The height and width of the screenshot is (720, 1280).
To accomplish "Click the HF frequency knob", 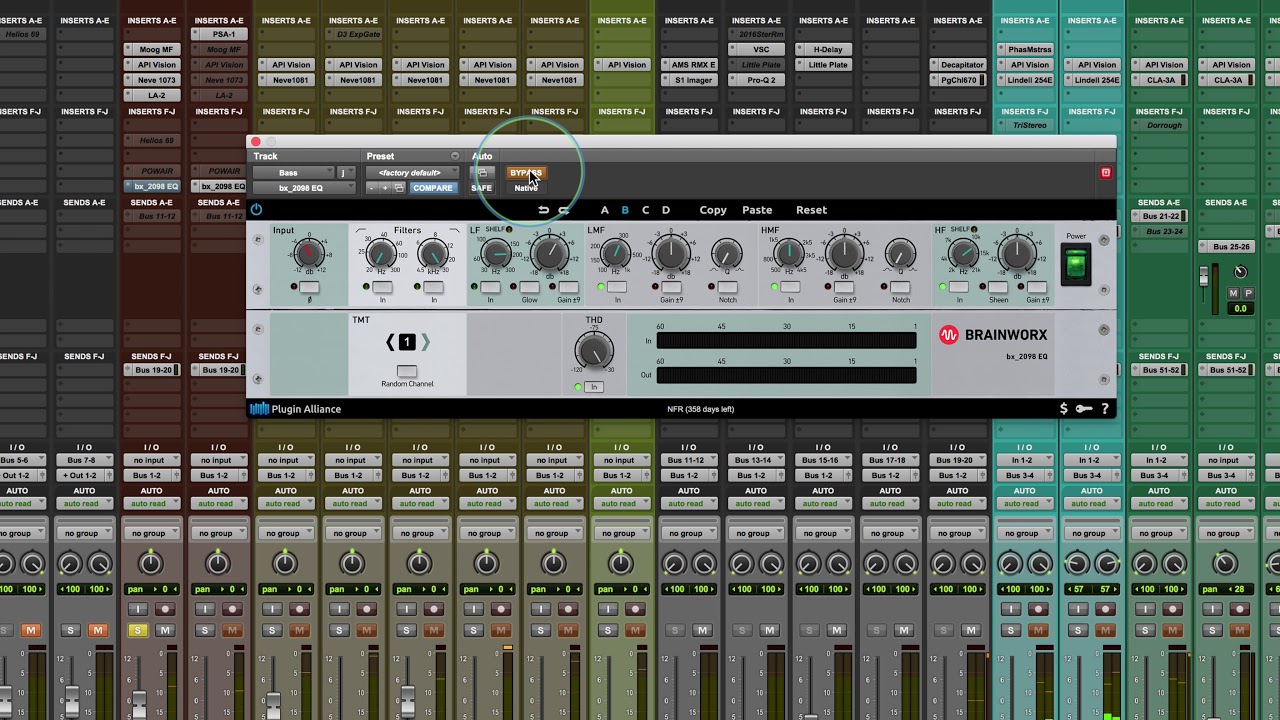I will point(963,256).
